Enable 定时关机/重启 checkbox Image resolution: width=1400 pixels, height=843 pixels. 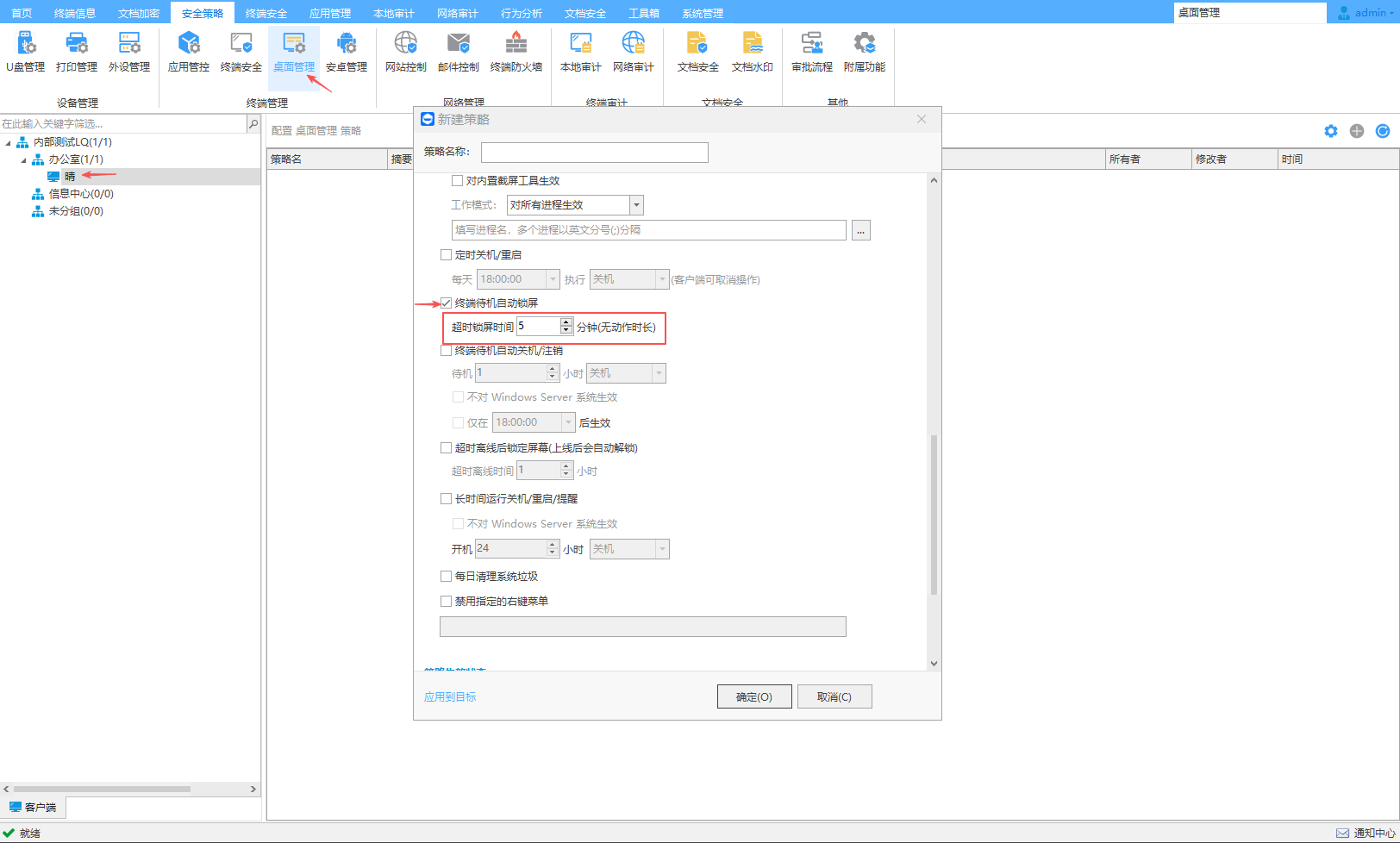pyautogui.click(x=447, y=255)
